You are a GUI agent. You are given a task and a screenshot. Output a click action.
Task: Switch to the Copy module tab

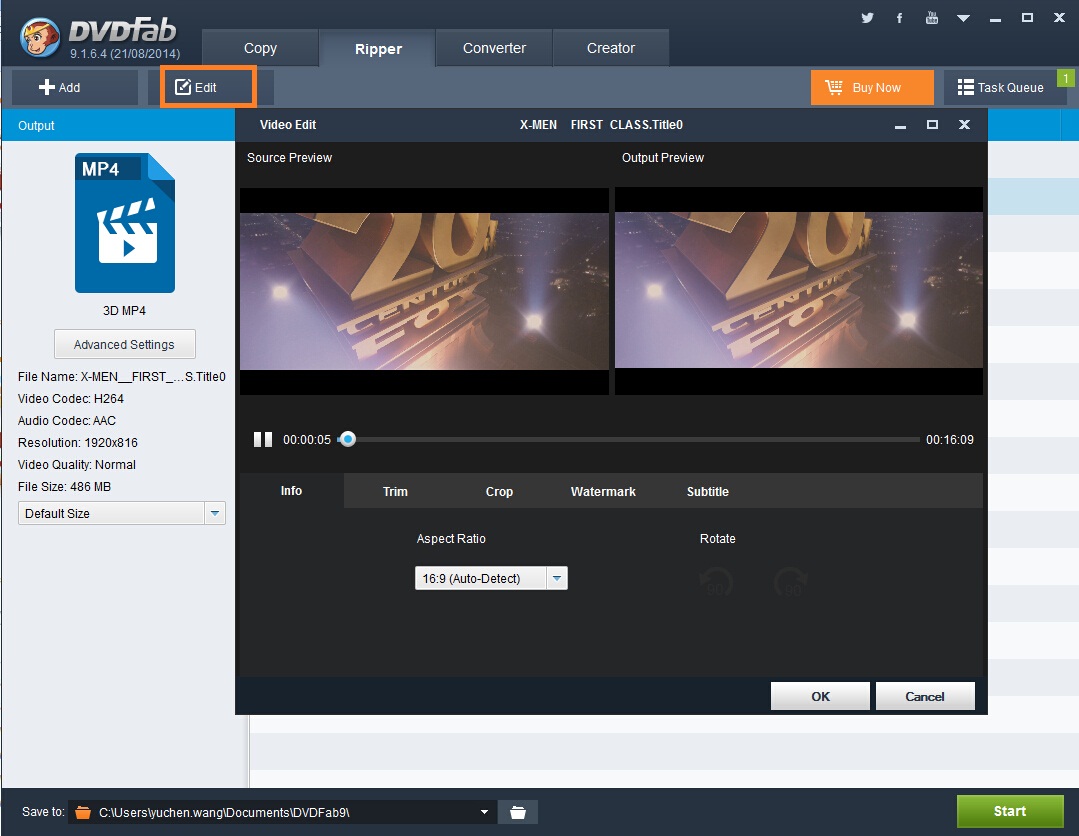260,48
